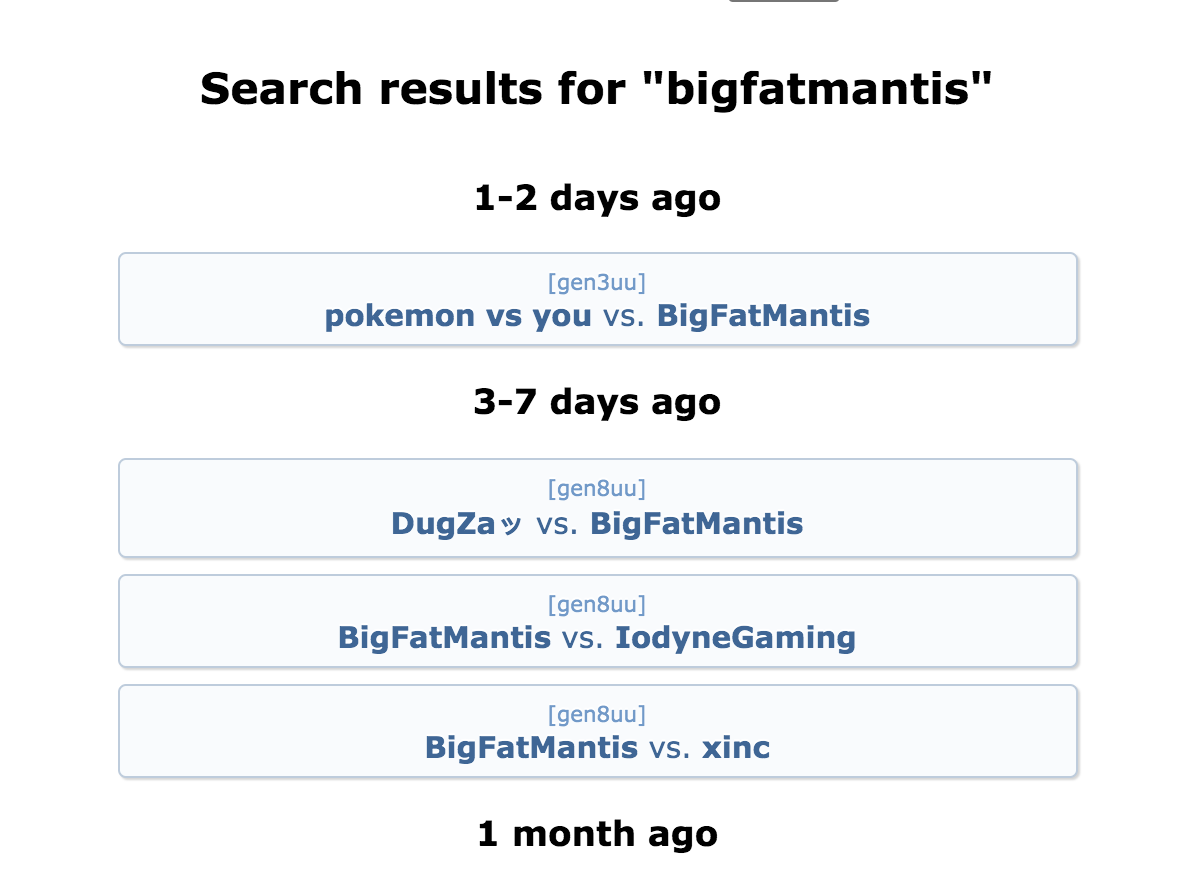
Task: Click the [gen3uu] format label
Action: pyautogui.click(x=597, y=283)
